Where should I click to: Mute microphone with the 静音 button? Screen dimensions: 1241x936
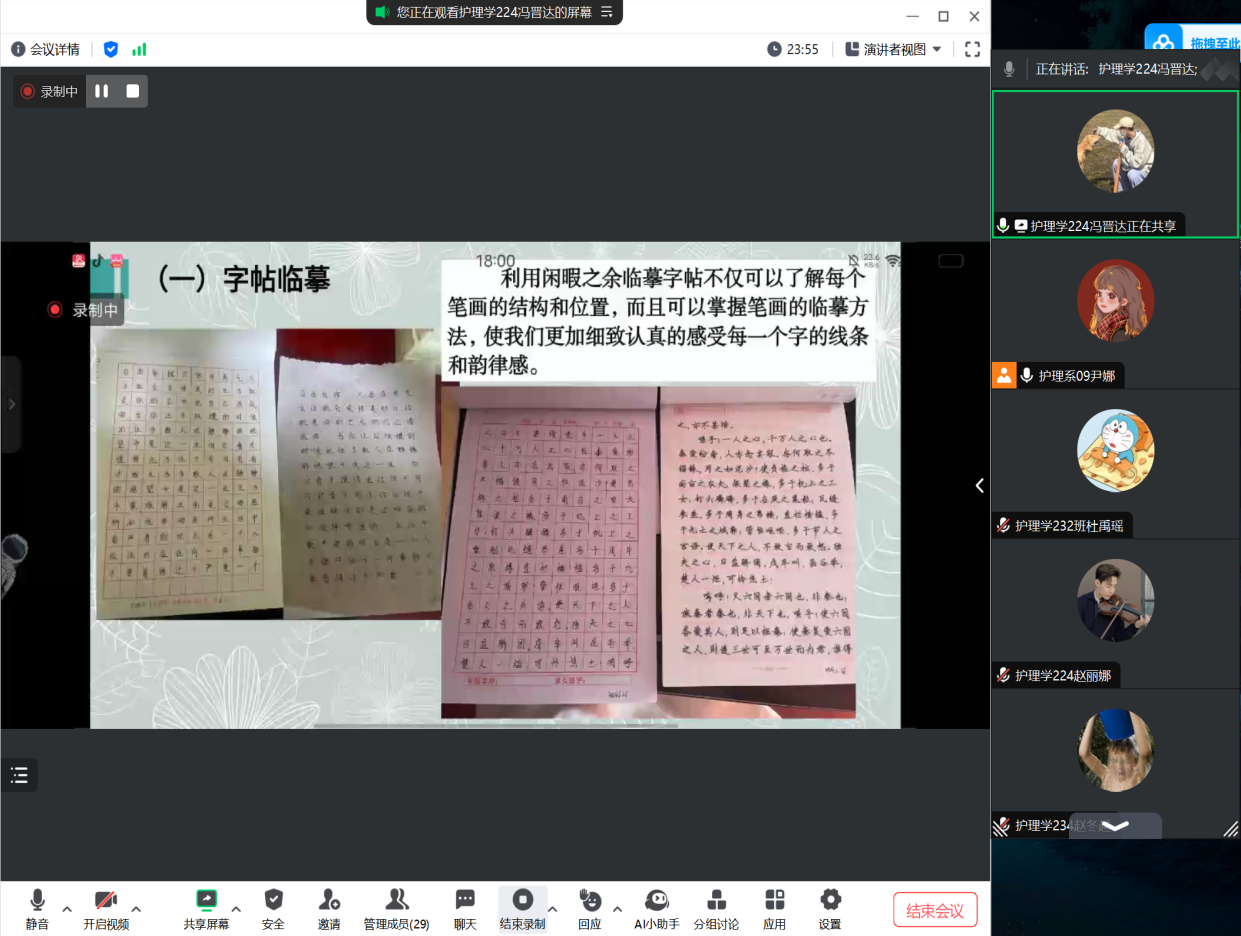click(x=37, y=908)
